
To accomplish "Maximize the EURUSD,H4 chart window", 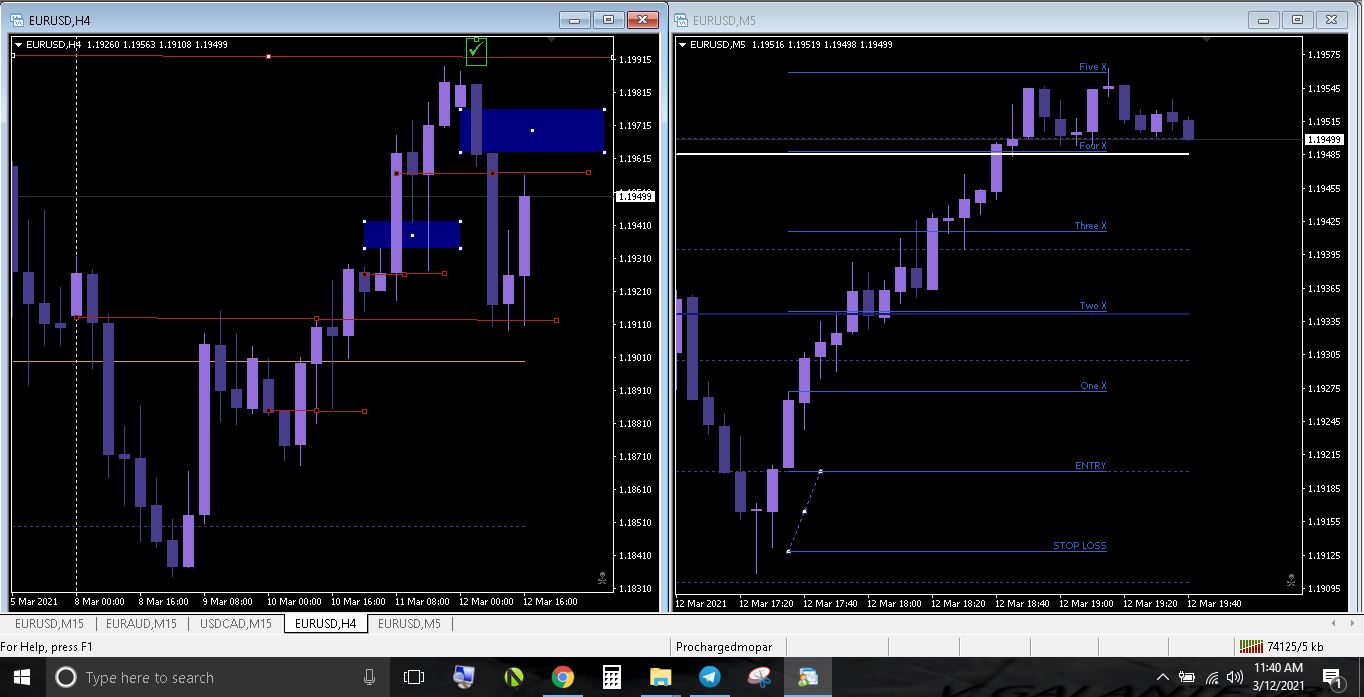I will pos(608,19).
